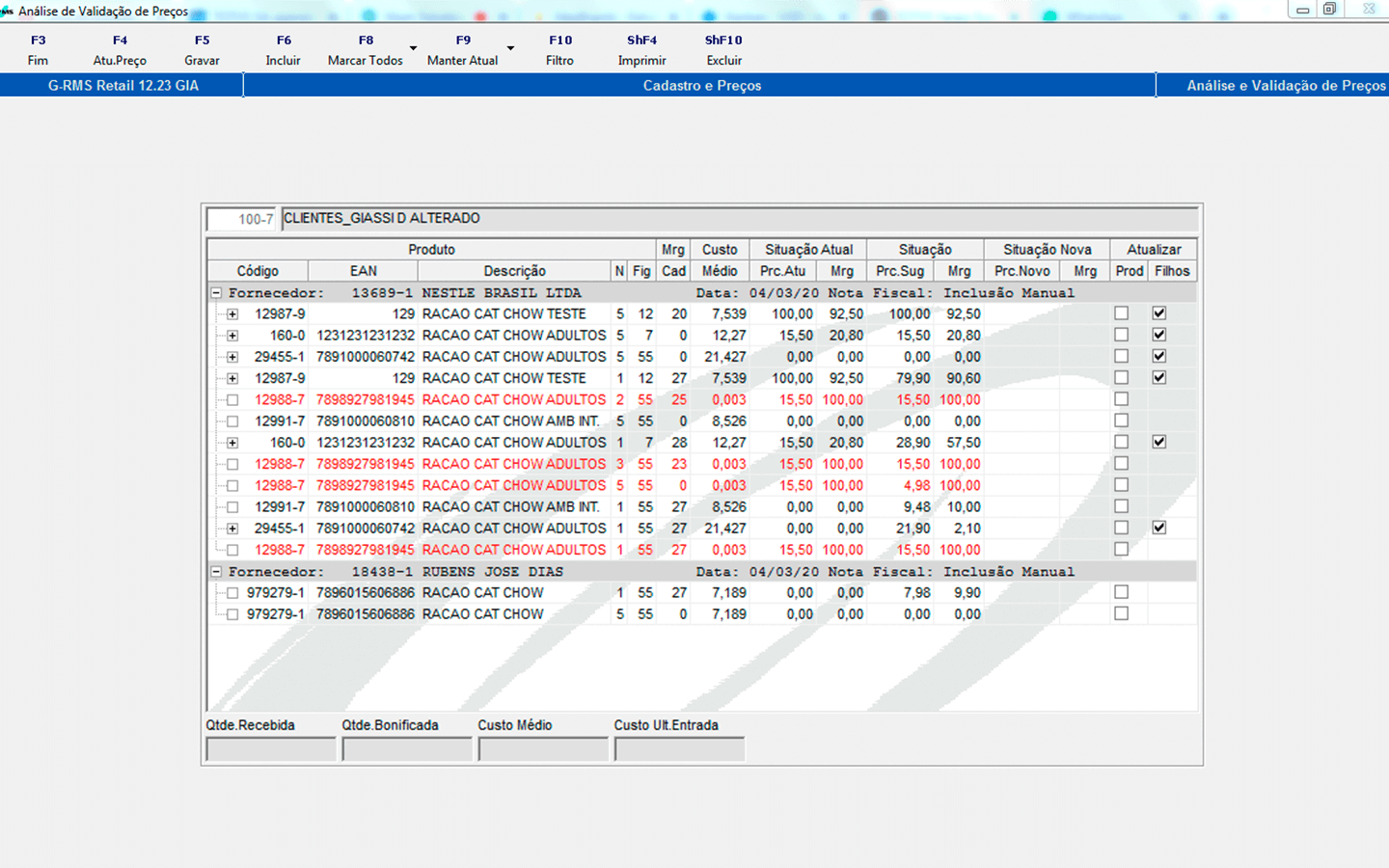Click the Qtde.Recebida field
This screenshot has width=1389, height=868.
[271, 749]
